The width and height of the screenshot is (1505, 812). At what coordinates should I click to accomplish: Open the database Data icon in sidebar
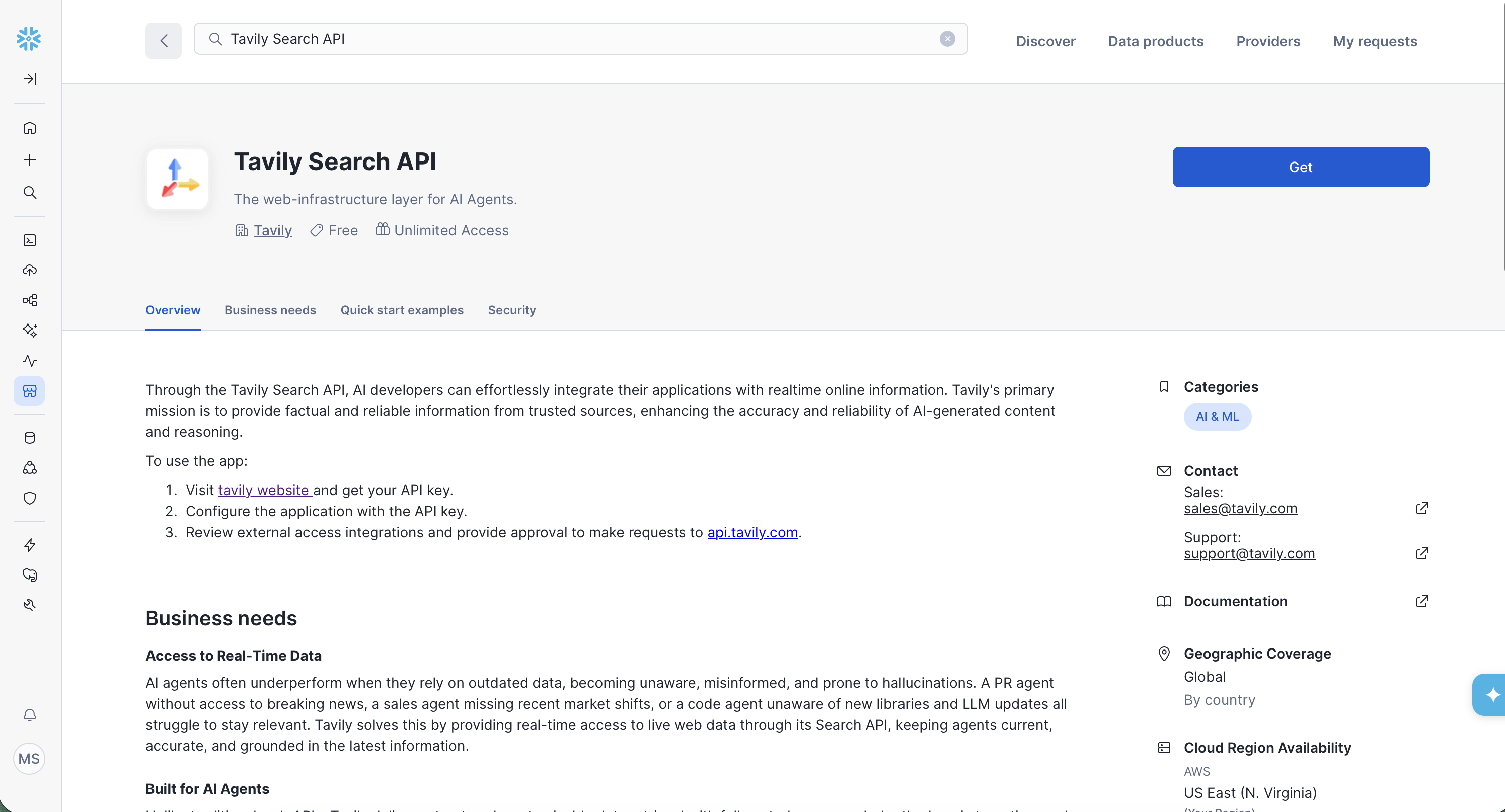(x=30, y=438)
